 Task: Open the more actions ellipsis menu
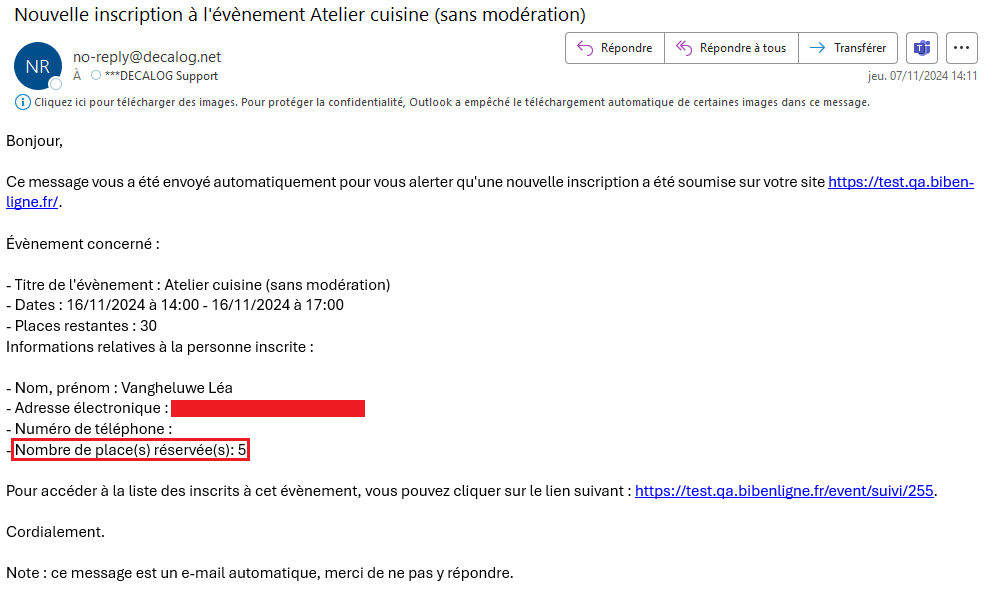point(961,48)
